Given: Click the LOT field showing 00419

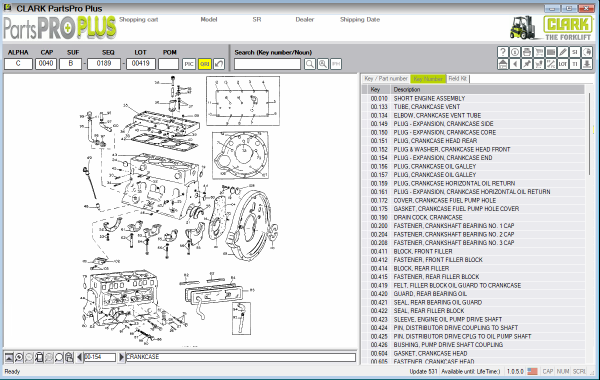Looking at the screenshot, I should [x=140, y=64].
